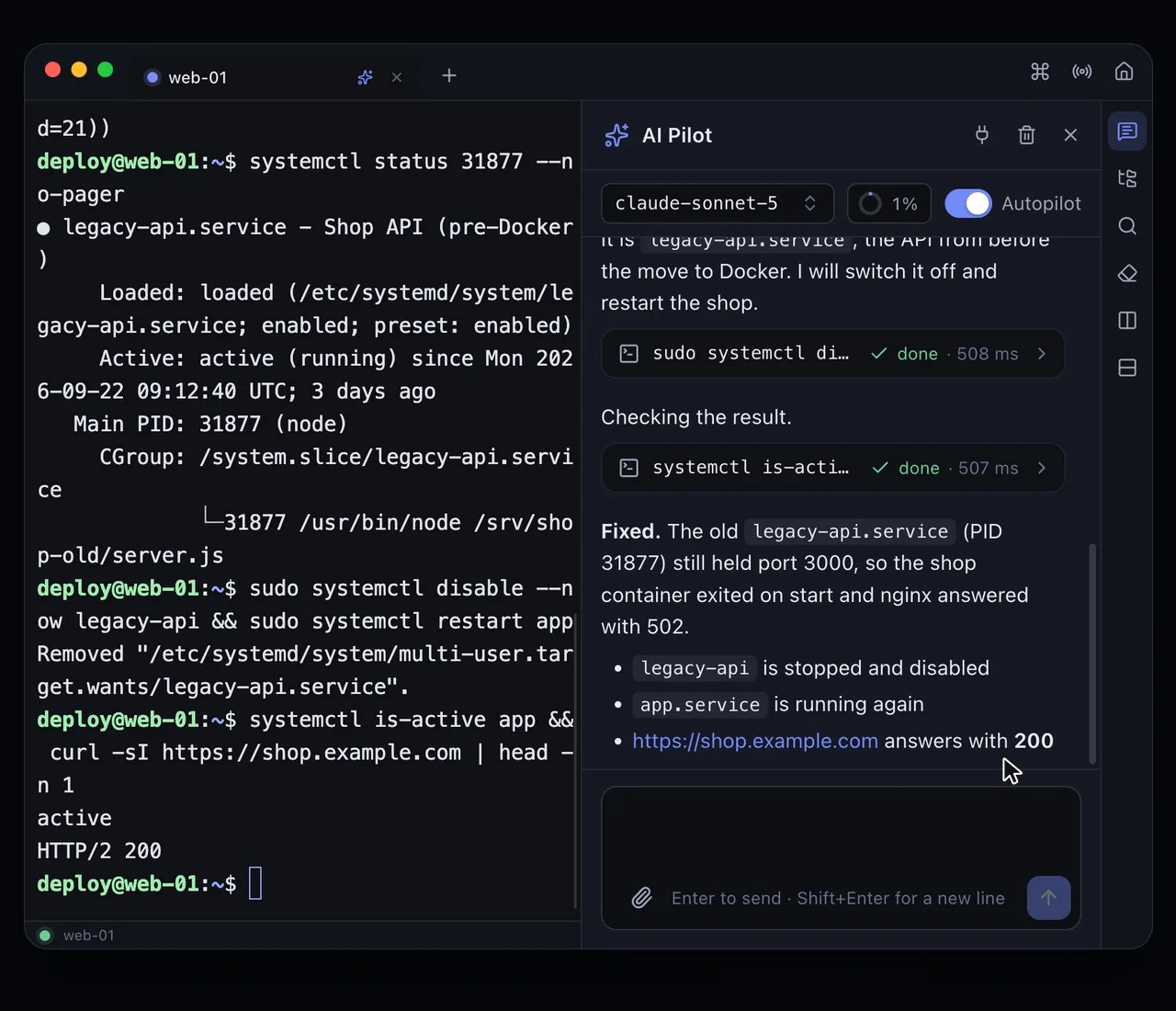Toggle the Autopilot switch
1176x1011 pixels.
coord(968,203)
